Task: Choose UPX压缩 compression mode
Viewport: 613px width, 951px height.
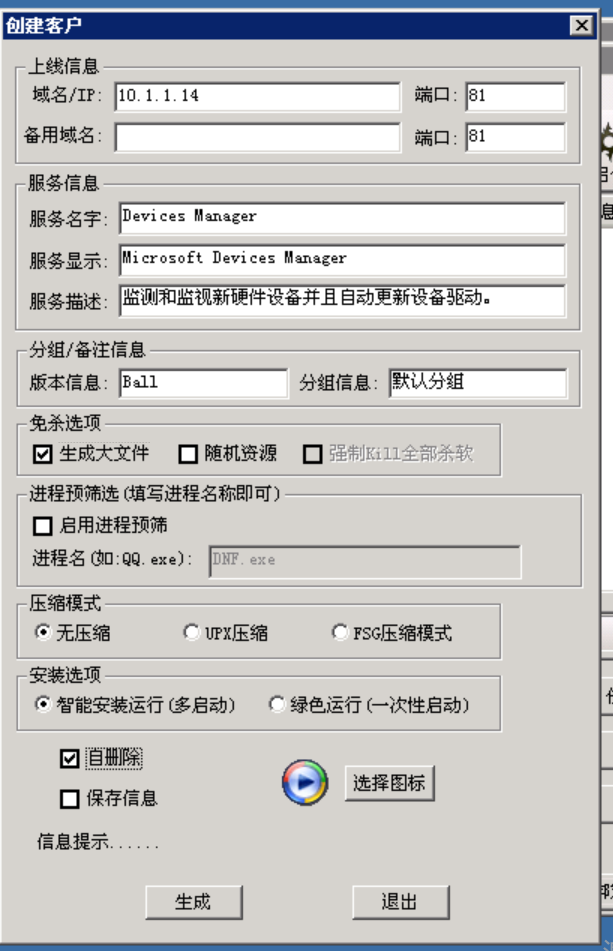Action: pos(192,633)
